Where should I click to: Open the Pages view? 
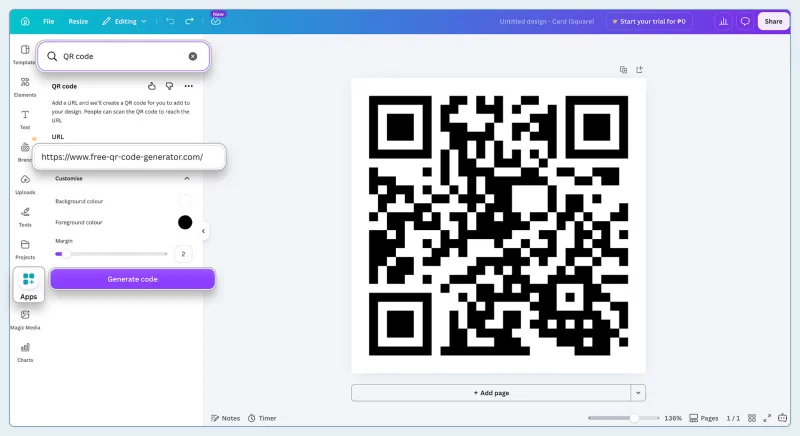tap(704, 418)
